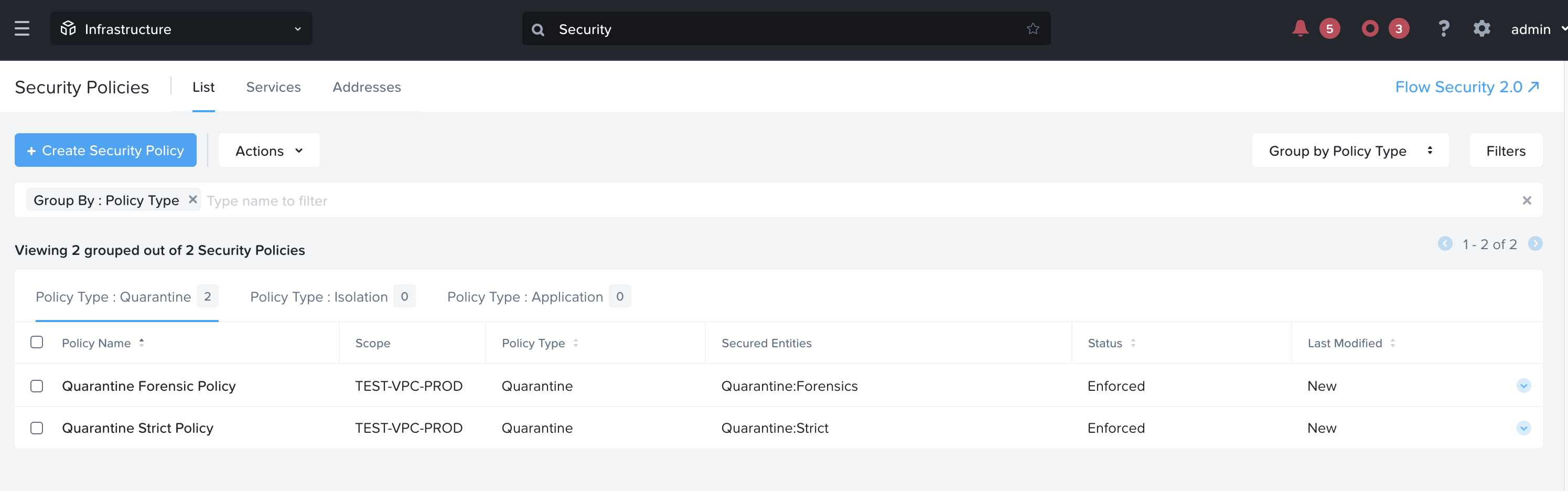Click Create Security Policy button

pos(105,151)
